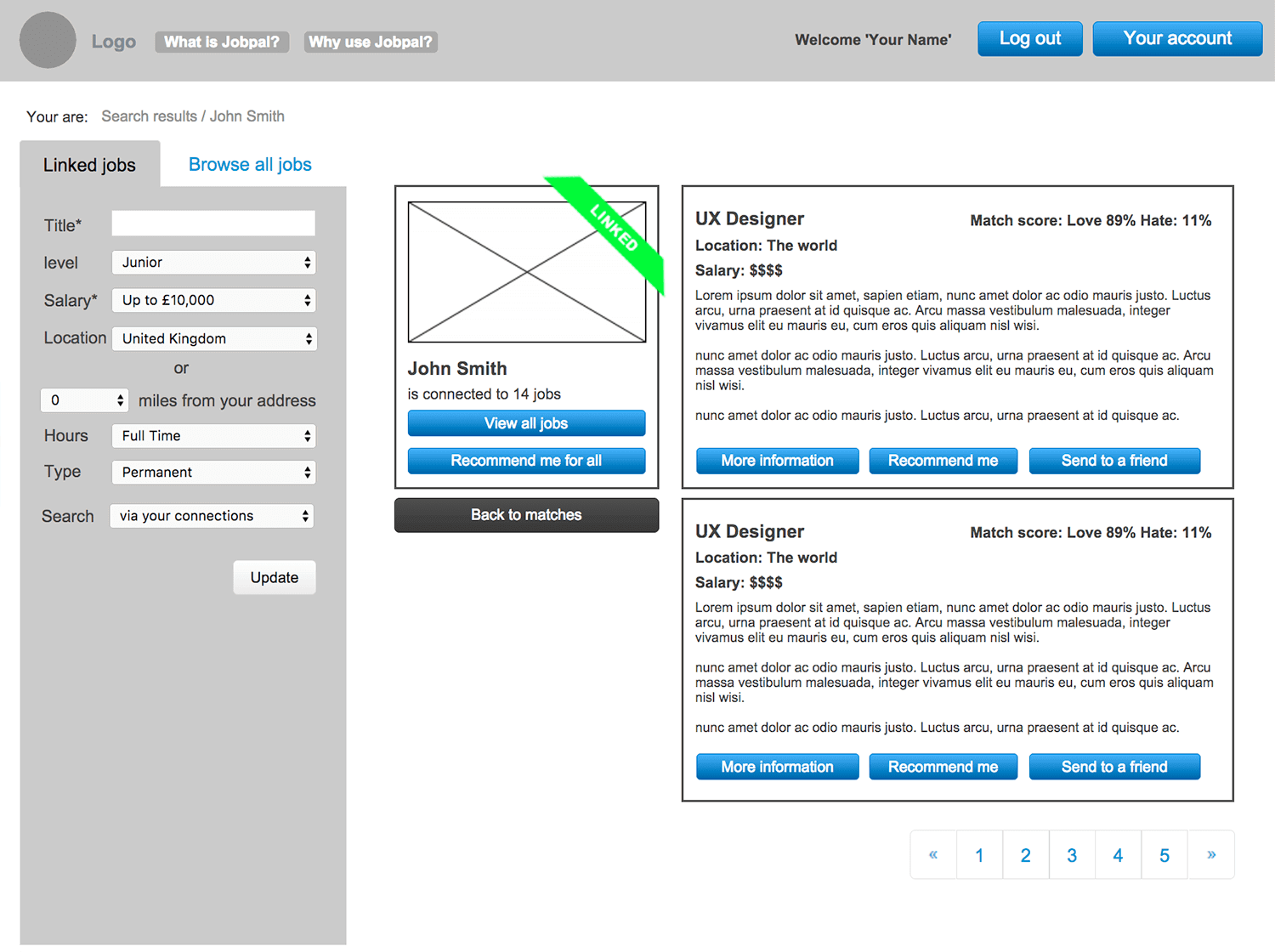Follow the Search results breadcrumb link
This screenshot has width=1275, height=952.
149,116
